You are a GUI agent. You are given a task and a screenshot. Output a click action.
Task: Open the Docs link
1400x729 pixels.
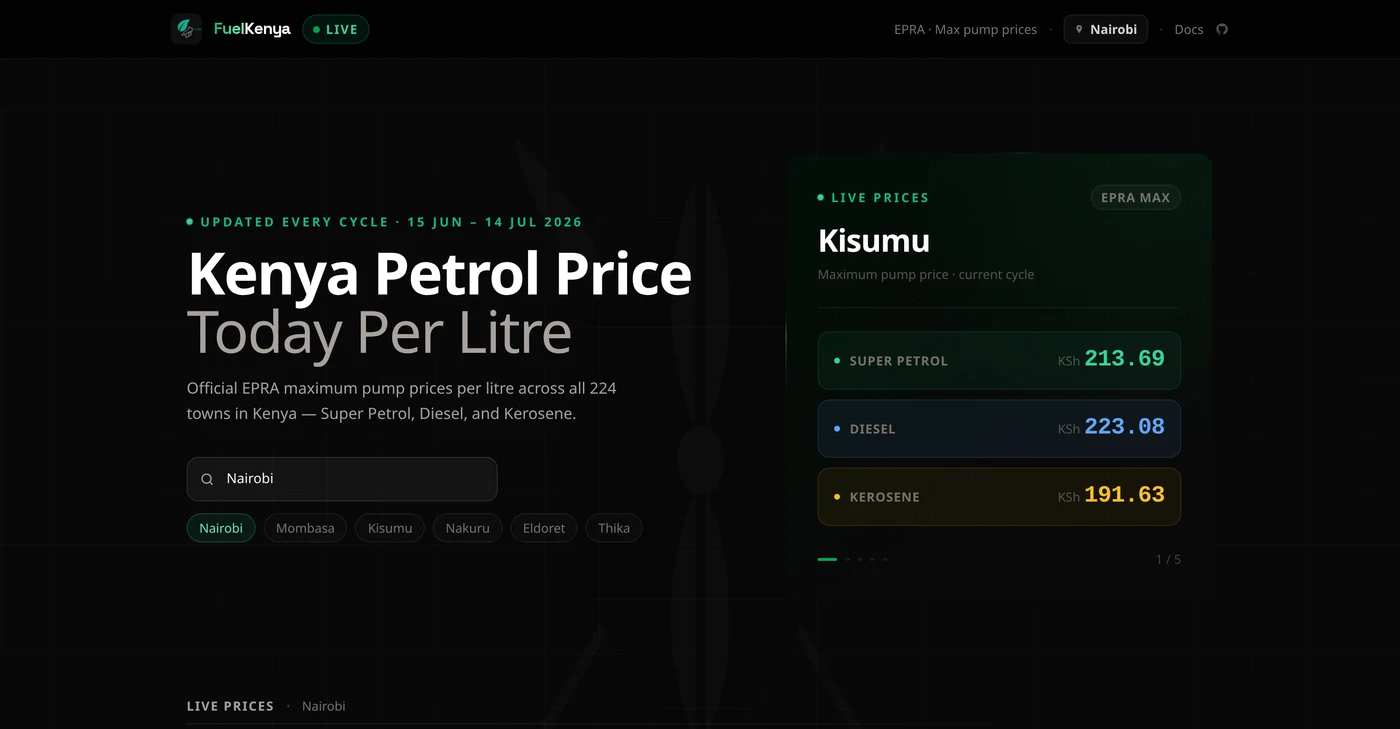tap(1188, 29)
